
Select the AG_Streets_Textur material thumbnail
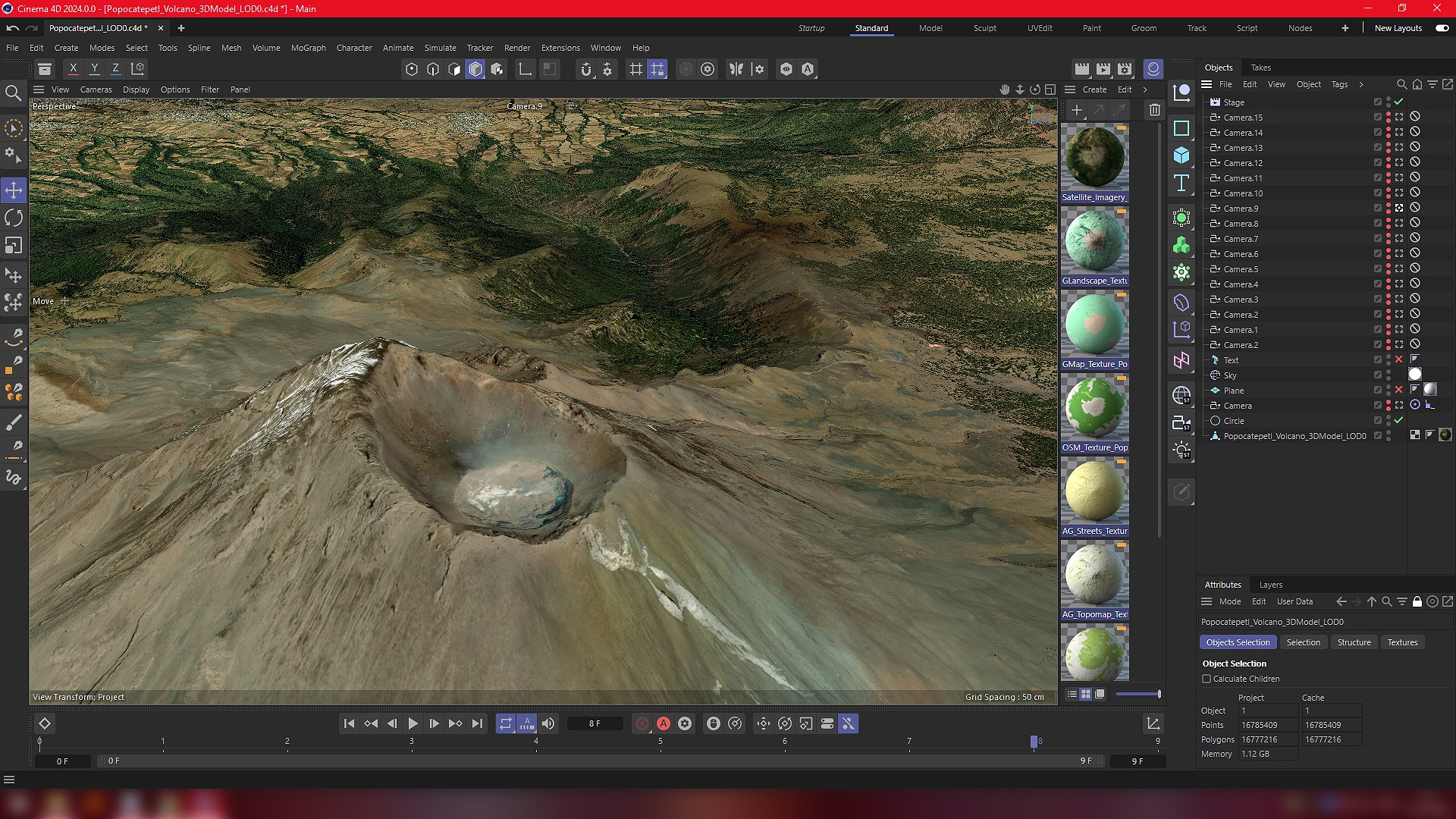pyautogui.click(x=1094, y=491)
